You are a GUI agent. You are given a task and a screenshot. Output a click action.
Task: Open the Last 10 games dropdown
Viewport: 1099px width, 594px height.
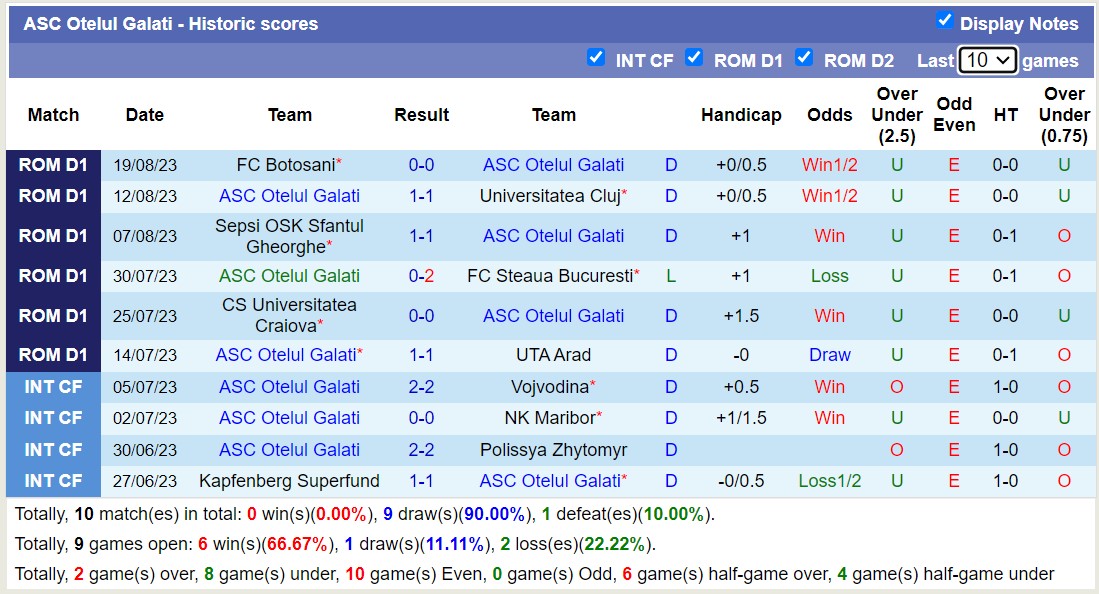click(x=987, y=60)
